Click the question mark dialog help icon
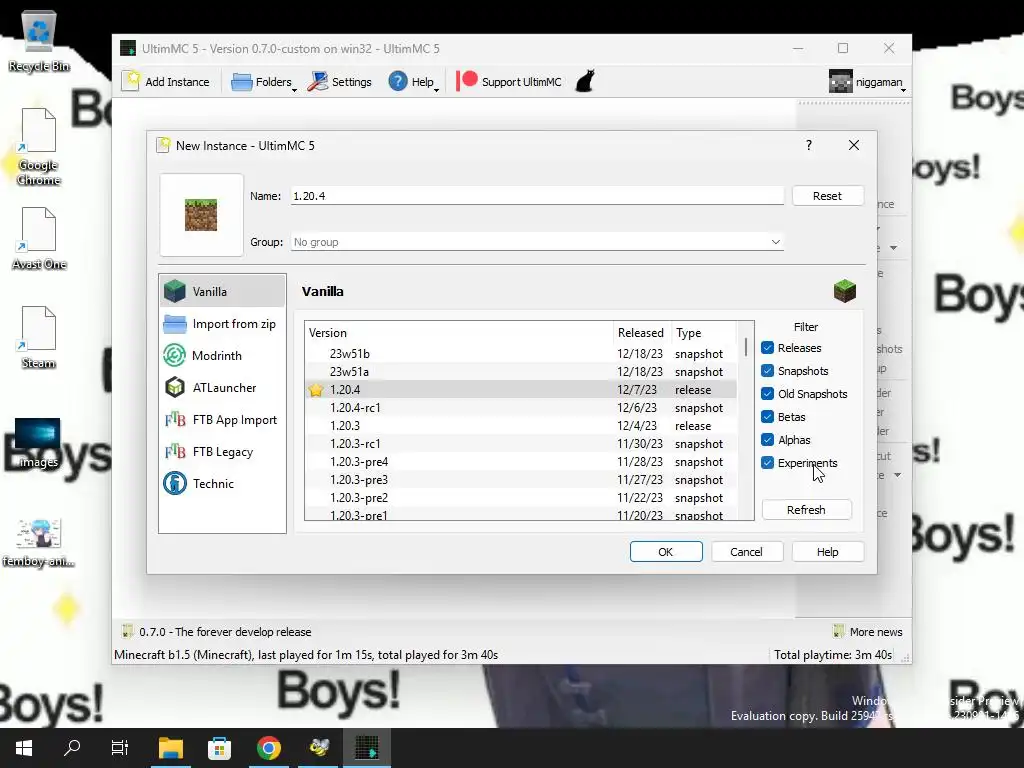This screenshot has height=768, width=1024. [x=808, y=145]
